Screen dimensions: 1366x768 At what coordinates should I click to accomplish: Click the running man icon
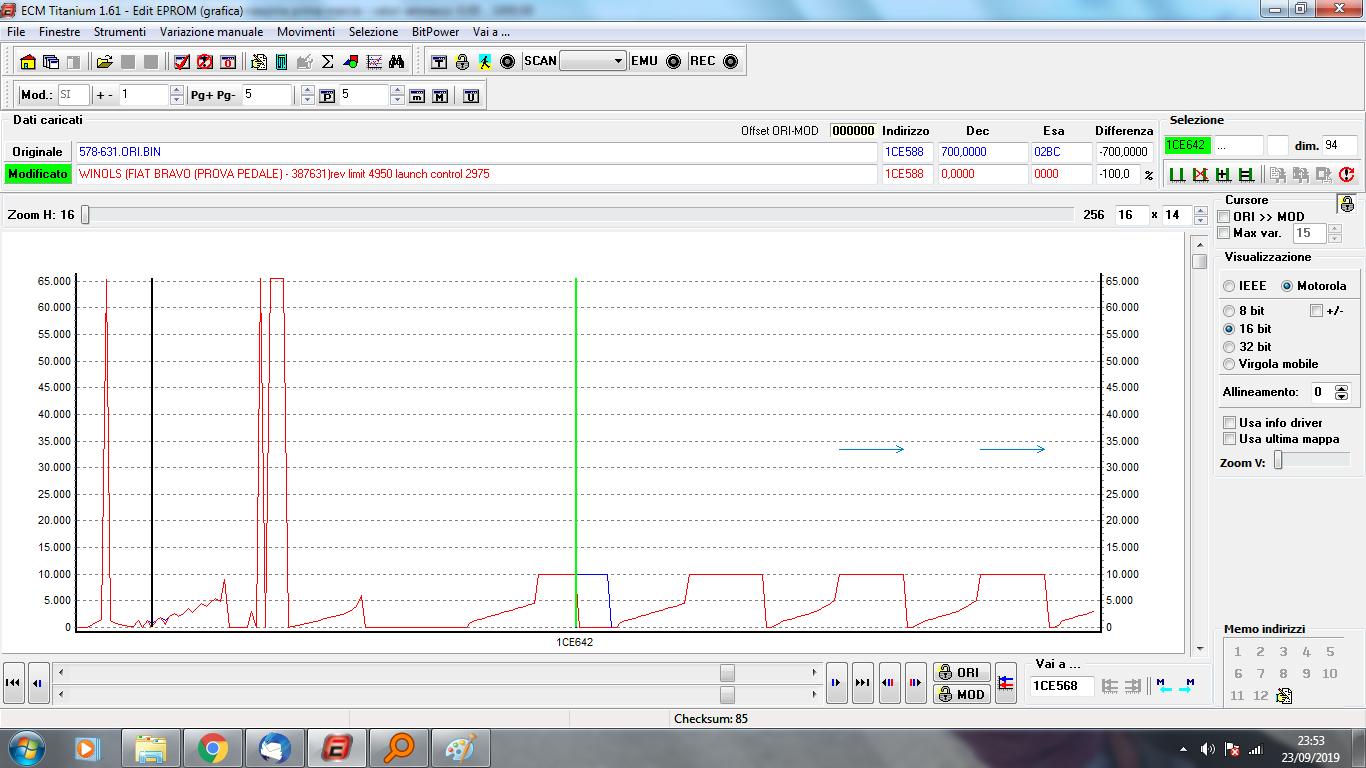[485, 62]
